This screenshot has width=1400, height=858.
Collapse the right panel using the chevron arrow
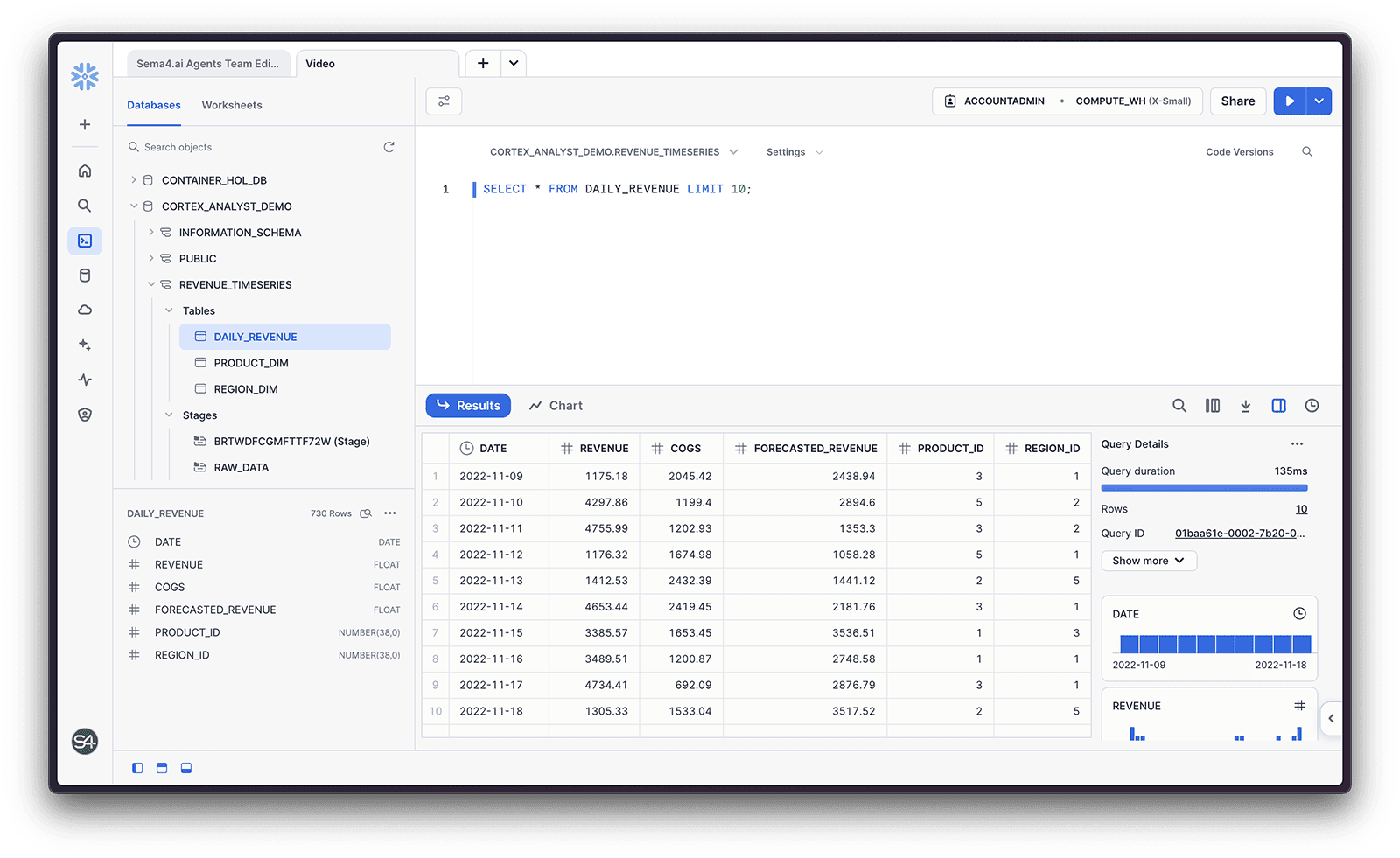tap(1332, 719)
